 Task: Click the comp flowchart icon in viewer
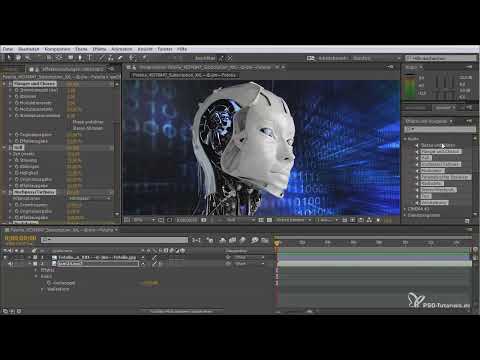[369, 220]
